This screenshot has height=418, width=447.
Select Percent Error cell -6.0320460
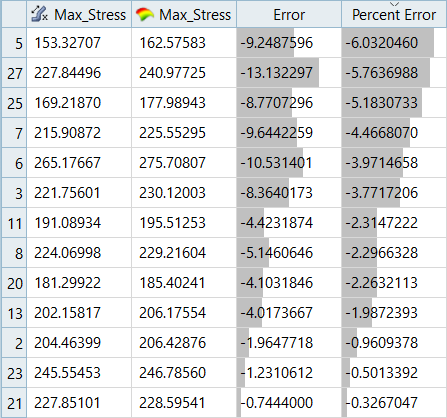pyautogui.click(x=394, y=43)
